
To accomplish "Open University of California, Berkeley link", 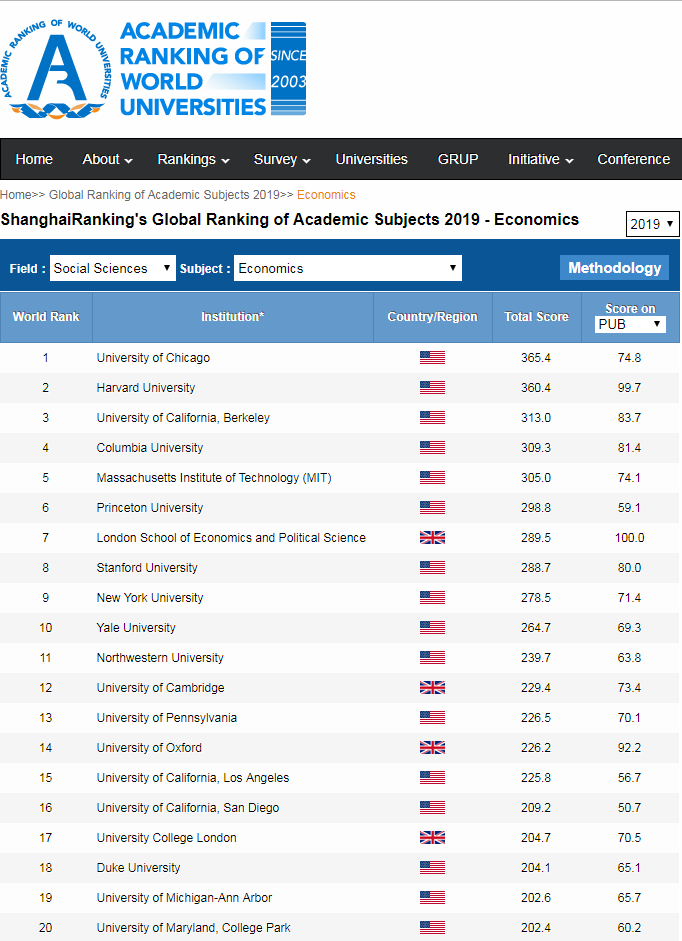I will 183,418.
